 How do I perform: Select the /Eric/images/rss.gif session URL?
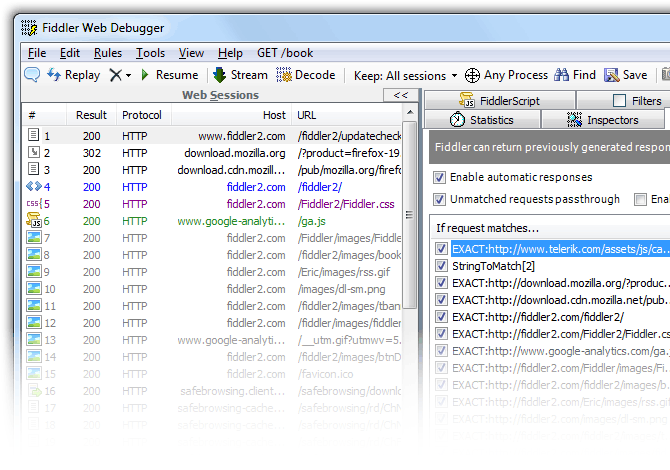click(344, 272)
